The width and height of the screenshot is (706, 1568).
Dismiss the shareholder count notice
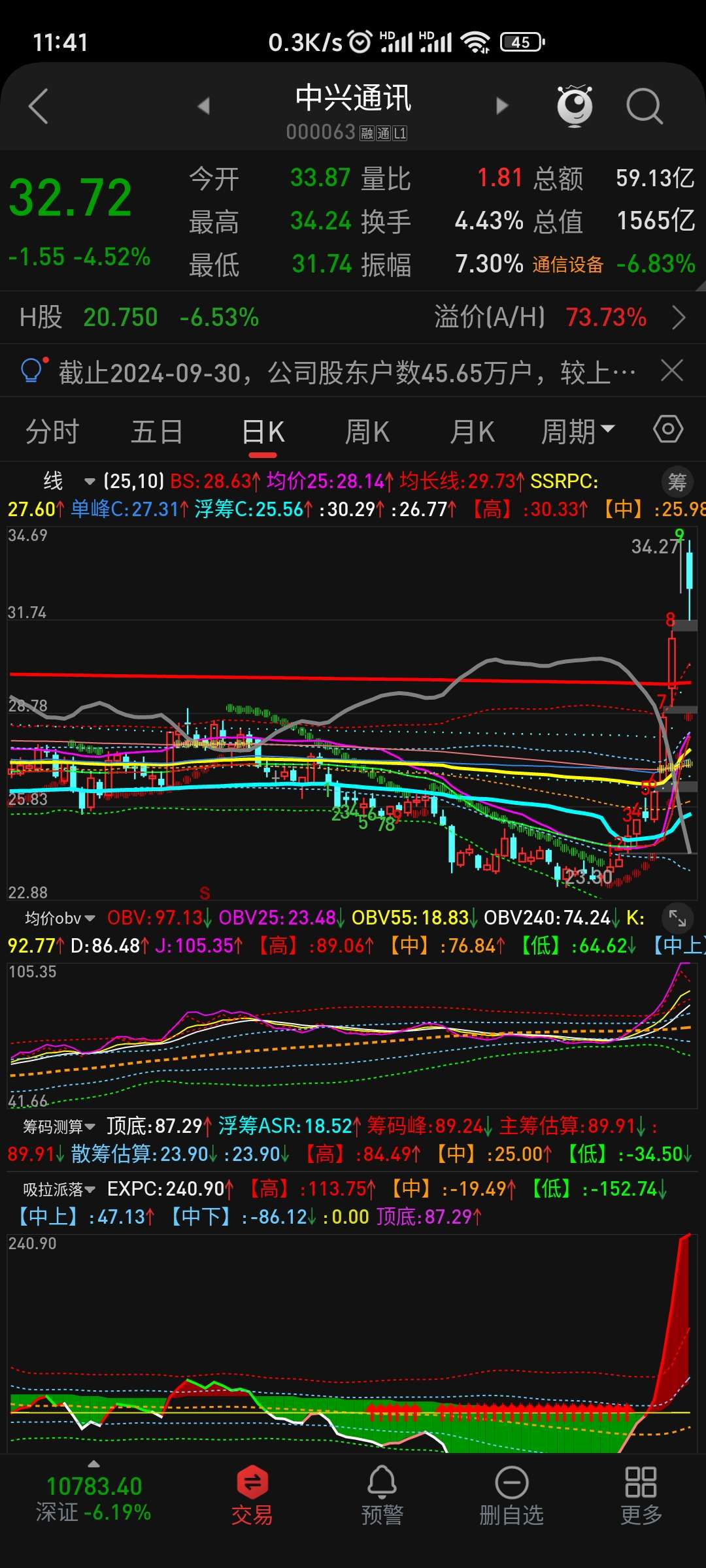672,370
